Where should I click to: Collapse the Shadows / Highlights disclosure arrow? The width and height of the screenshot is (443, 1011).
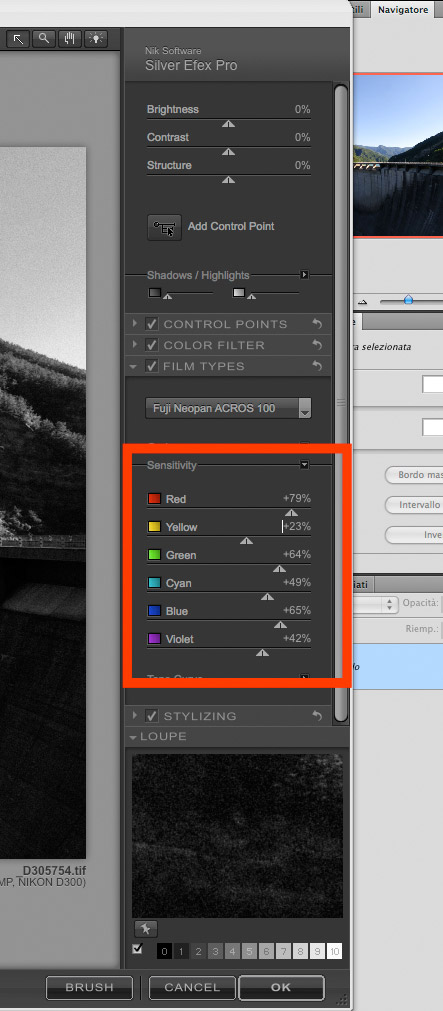[305, 275]
